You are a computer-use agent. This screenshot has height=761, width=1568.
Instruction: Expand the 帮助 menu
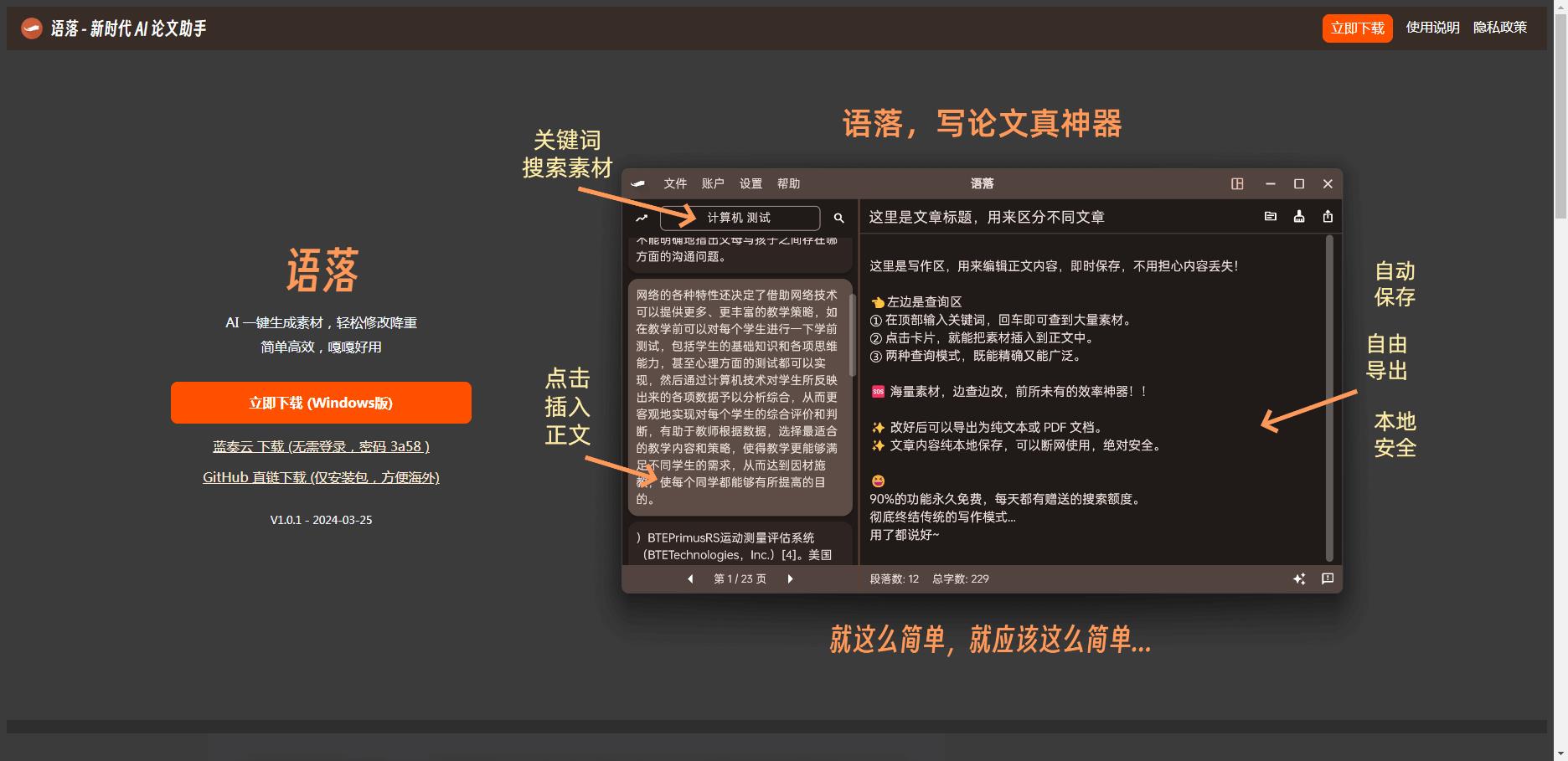[787, 183]
